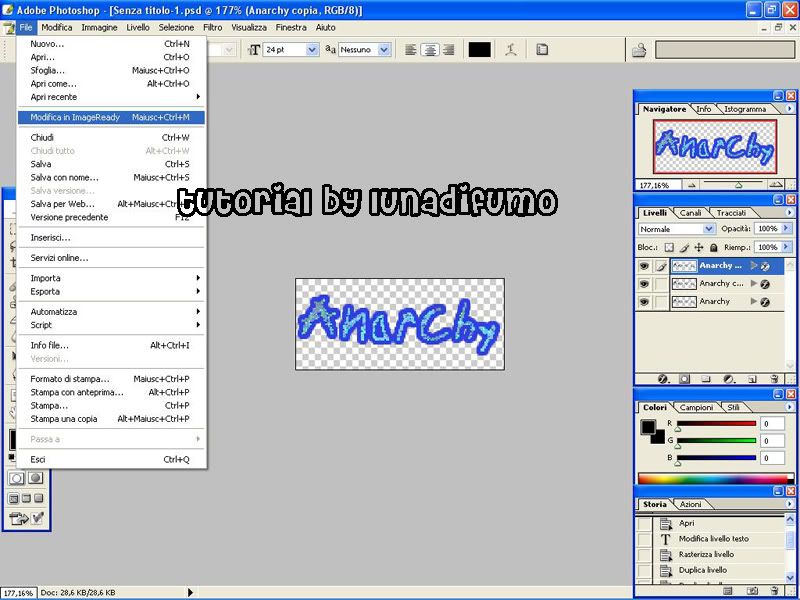This screenshot has width=800, height=600.
Task: Create new fill or adjustment layer icon
Action: click(x=729, y=379)
